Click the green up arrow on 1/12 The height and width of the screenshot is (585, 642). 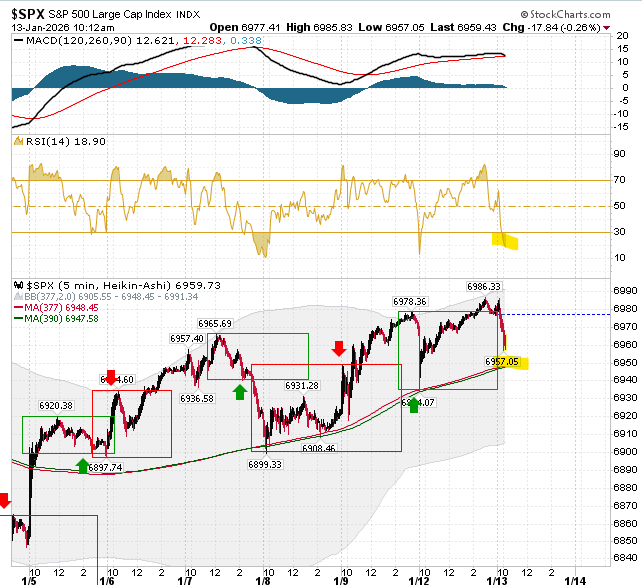click(x=414, y=405)
